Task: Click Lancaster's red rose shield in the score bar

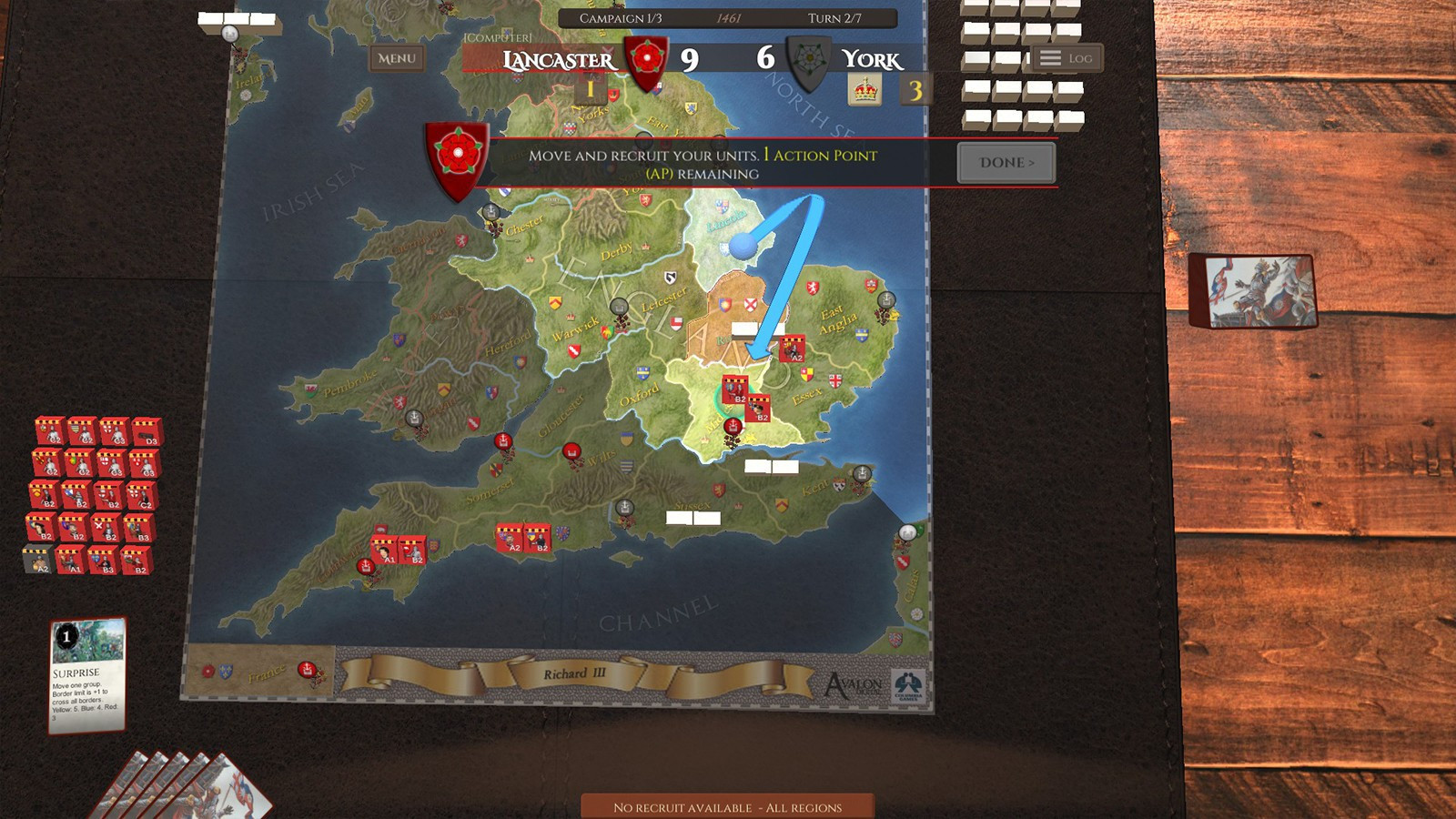Action: [646, 62]
